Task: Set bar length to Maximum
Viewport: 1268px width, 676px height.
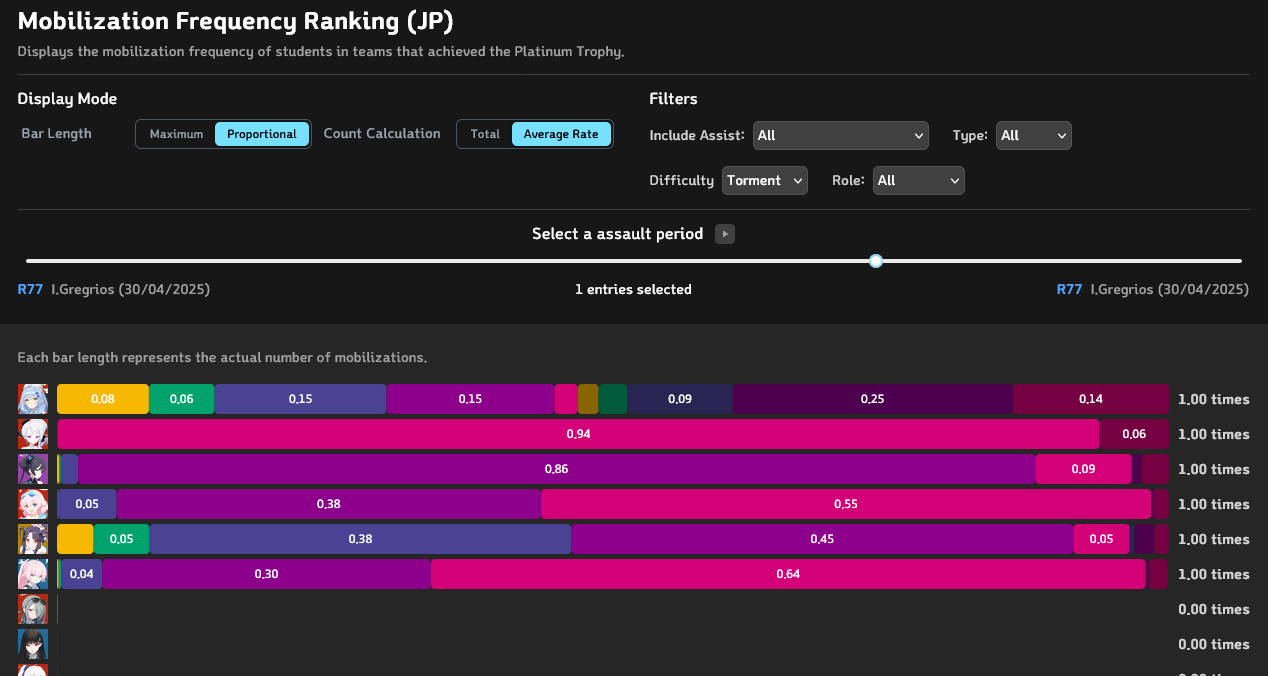Action: [176, 134]
